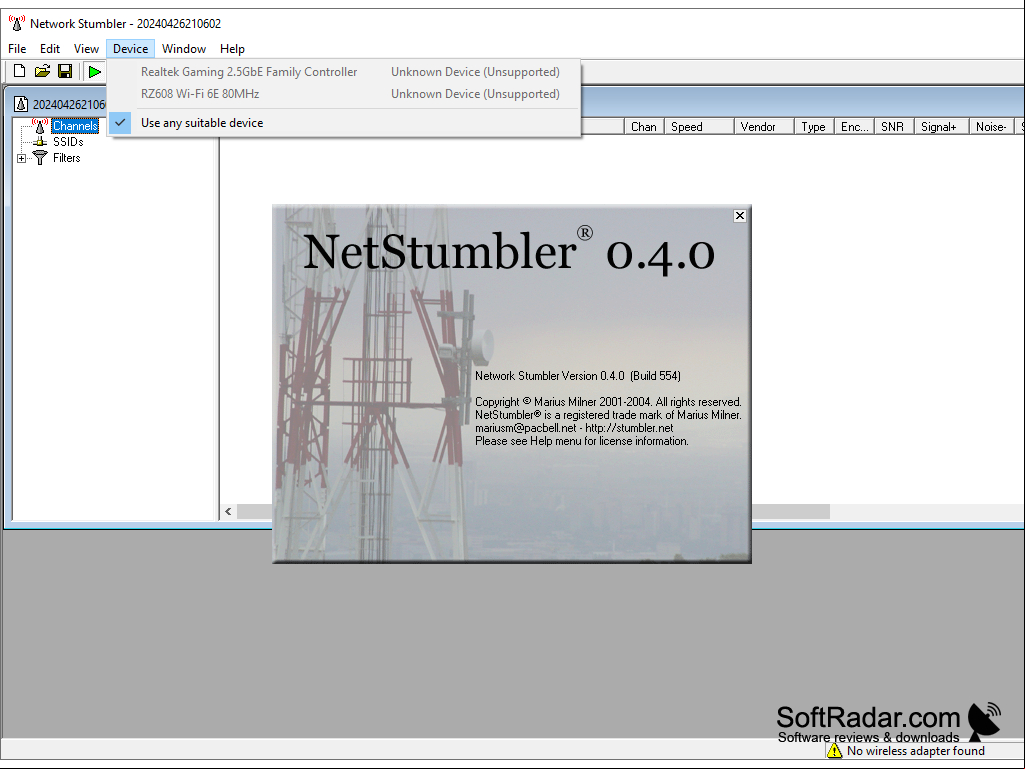This screenshot has height=769, width=1025.
Task: Expand the Filters tree node
Action: pyautogui.click(x=22, y=158)
